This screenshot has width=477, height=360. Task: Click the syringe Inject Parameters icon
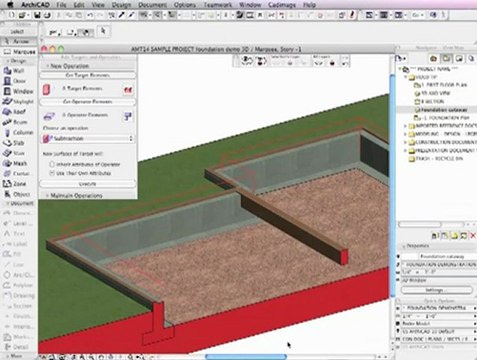point(131,15)
